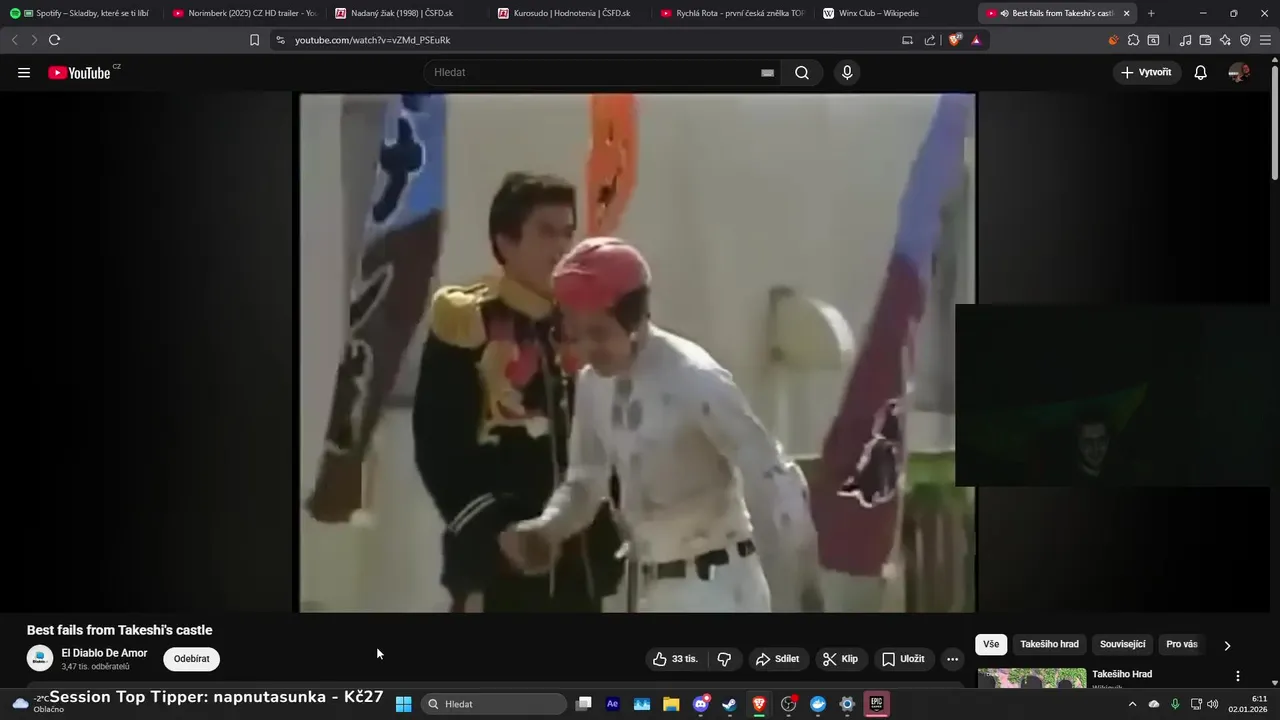Select the Takešiho hrad filter chip
This screenshot has height=720, width=1280.
coord(1049,644)
